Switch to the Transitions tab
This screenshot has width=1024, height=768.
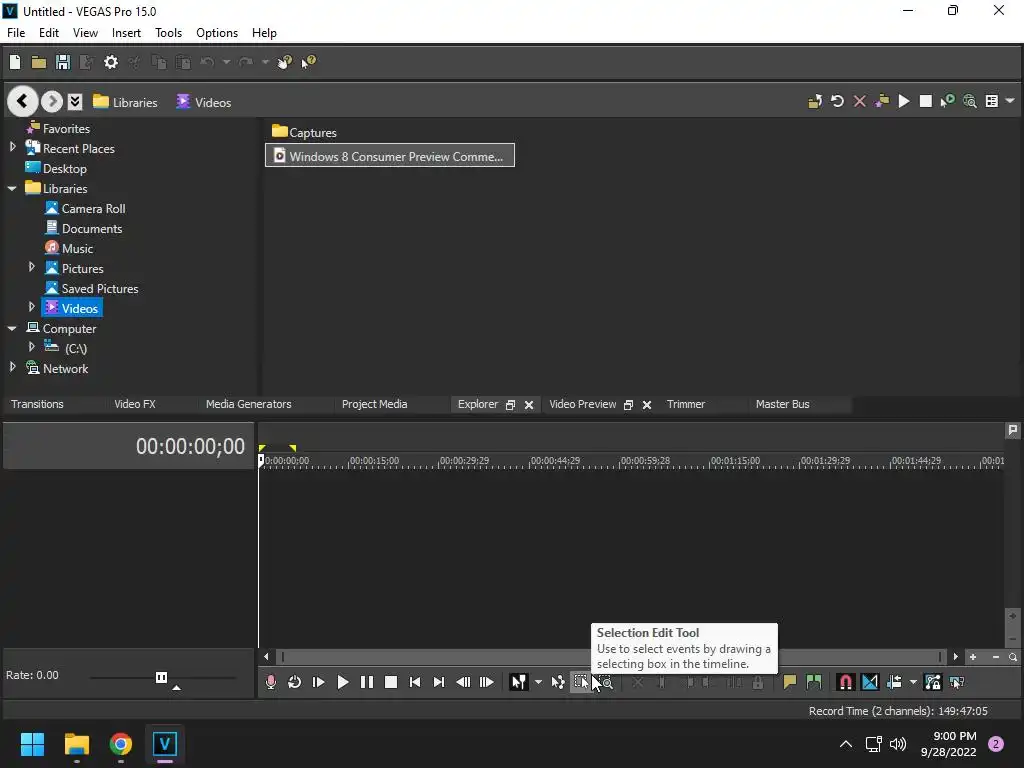tap(37, 404)
